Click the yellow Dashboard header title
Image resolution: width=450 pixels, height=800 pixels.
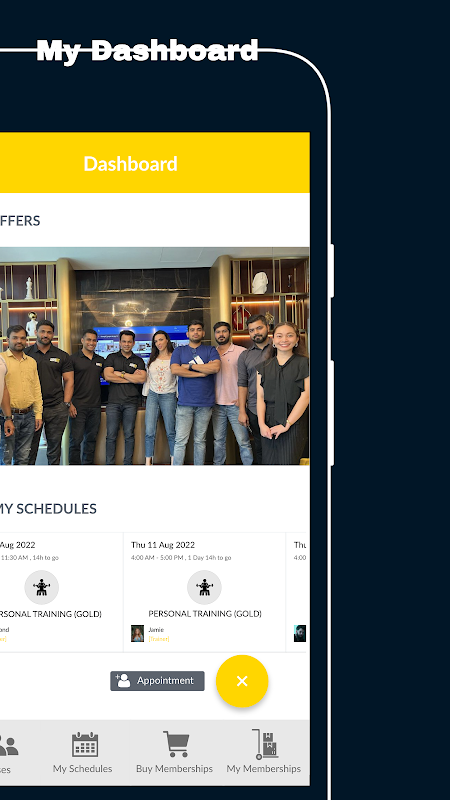pyautogui.click(x=131, y=164)
